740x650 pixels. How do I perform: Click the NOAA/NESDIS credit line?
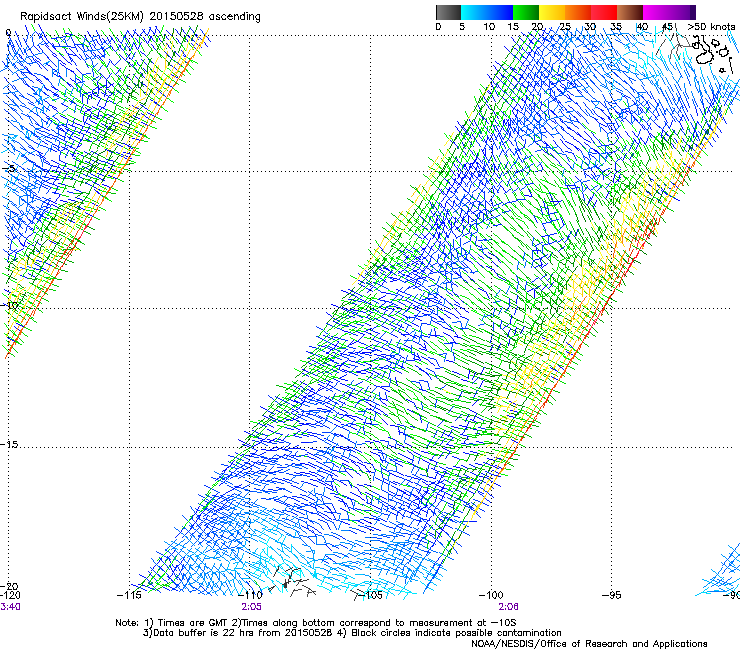[x=589, y=643]
